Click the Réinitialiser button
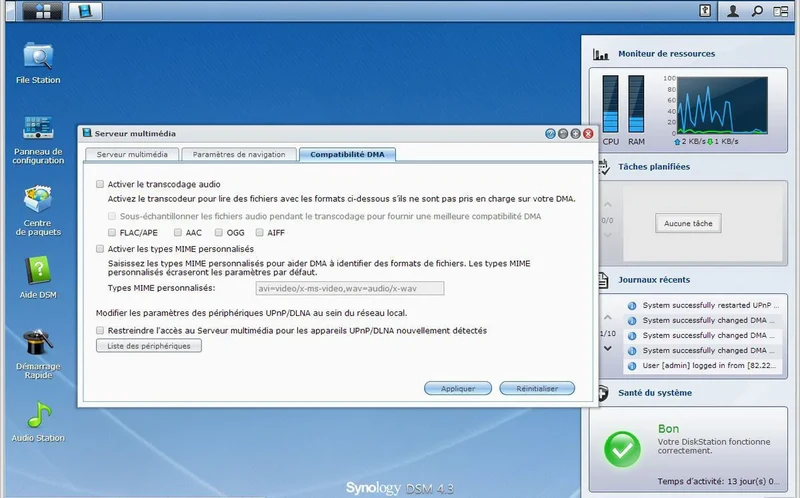 (537, 389)
